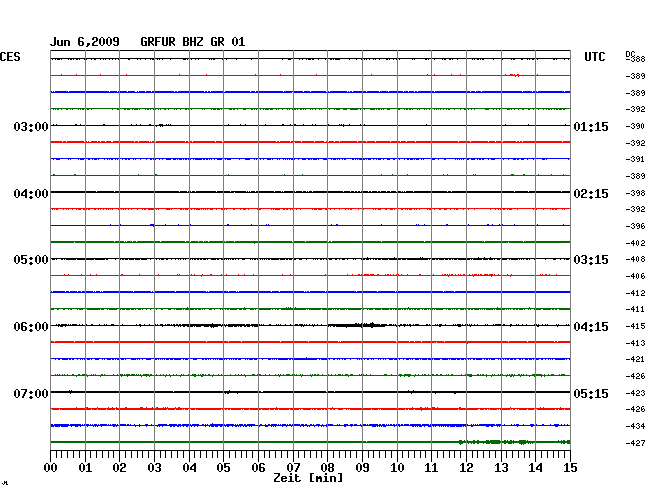
Task: Click the DC offset value -423
Action: (x=635, y=393)
